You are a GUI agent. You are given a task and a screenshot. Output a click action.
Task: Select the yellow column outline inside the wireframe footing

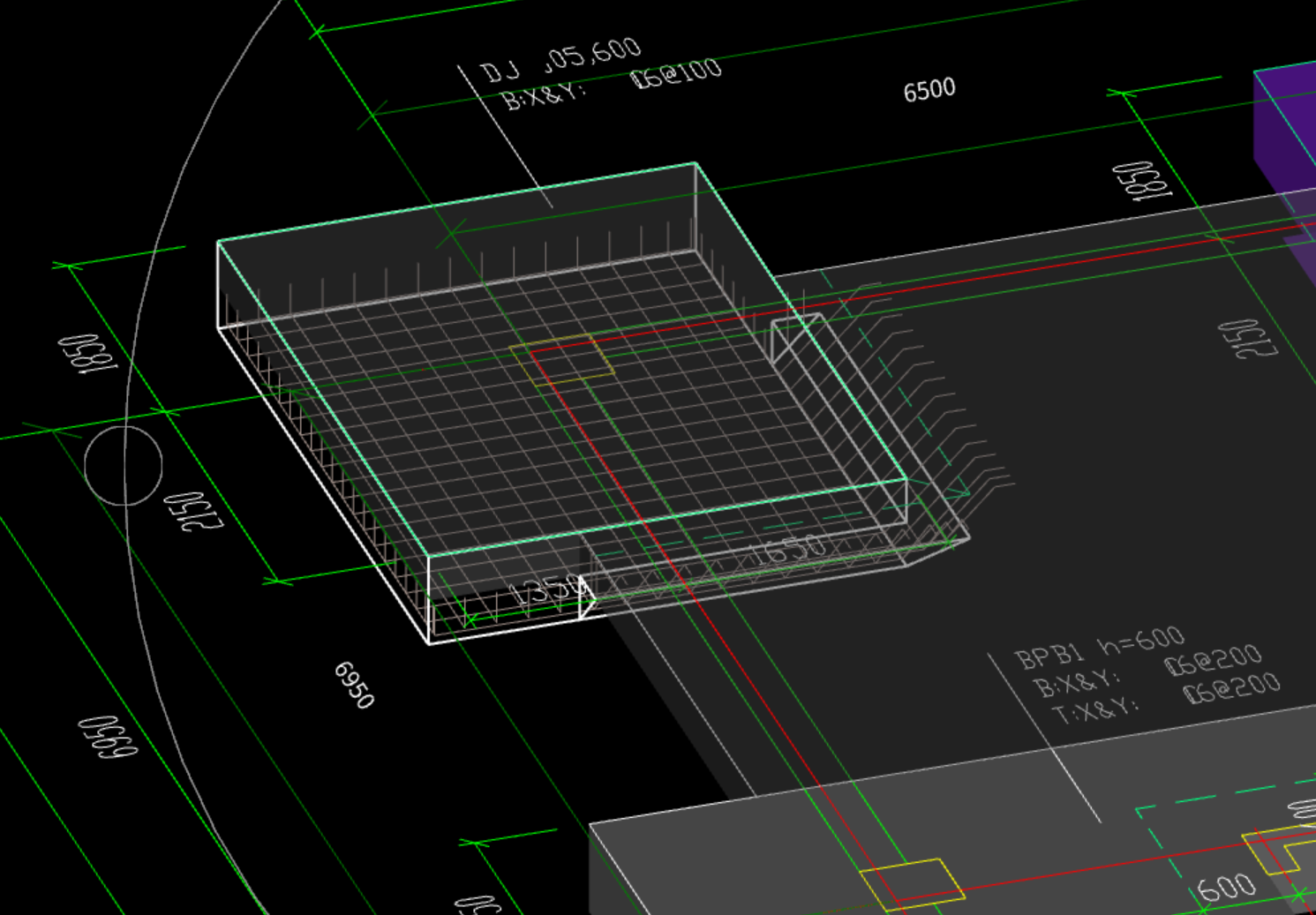point(562,360)
